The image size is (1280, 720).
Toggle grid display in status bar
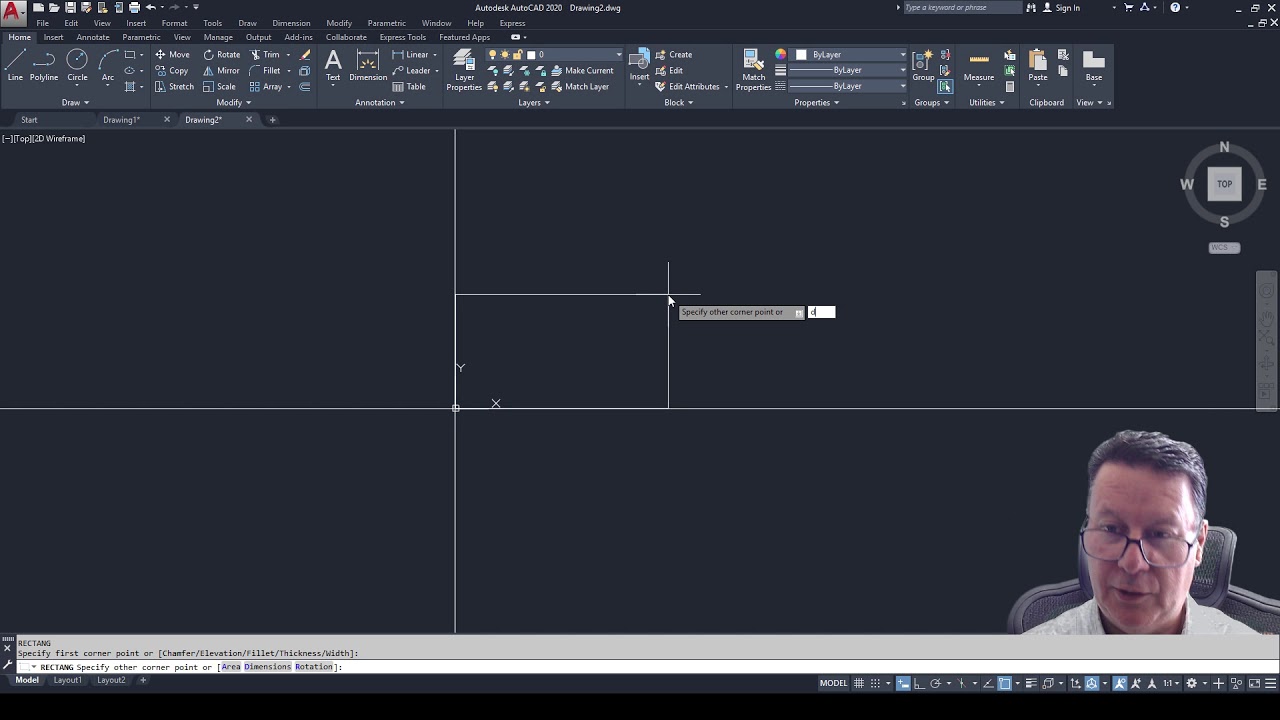tap(859, 684)
